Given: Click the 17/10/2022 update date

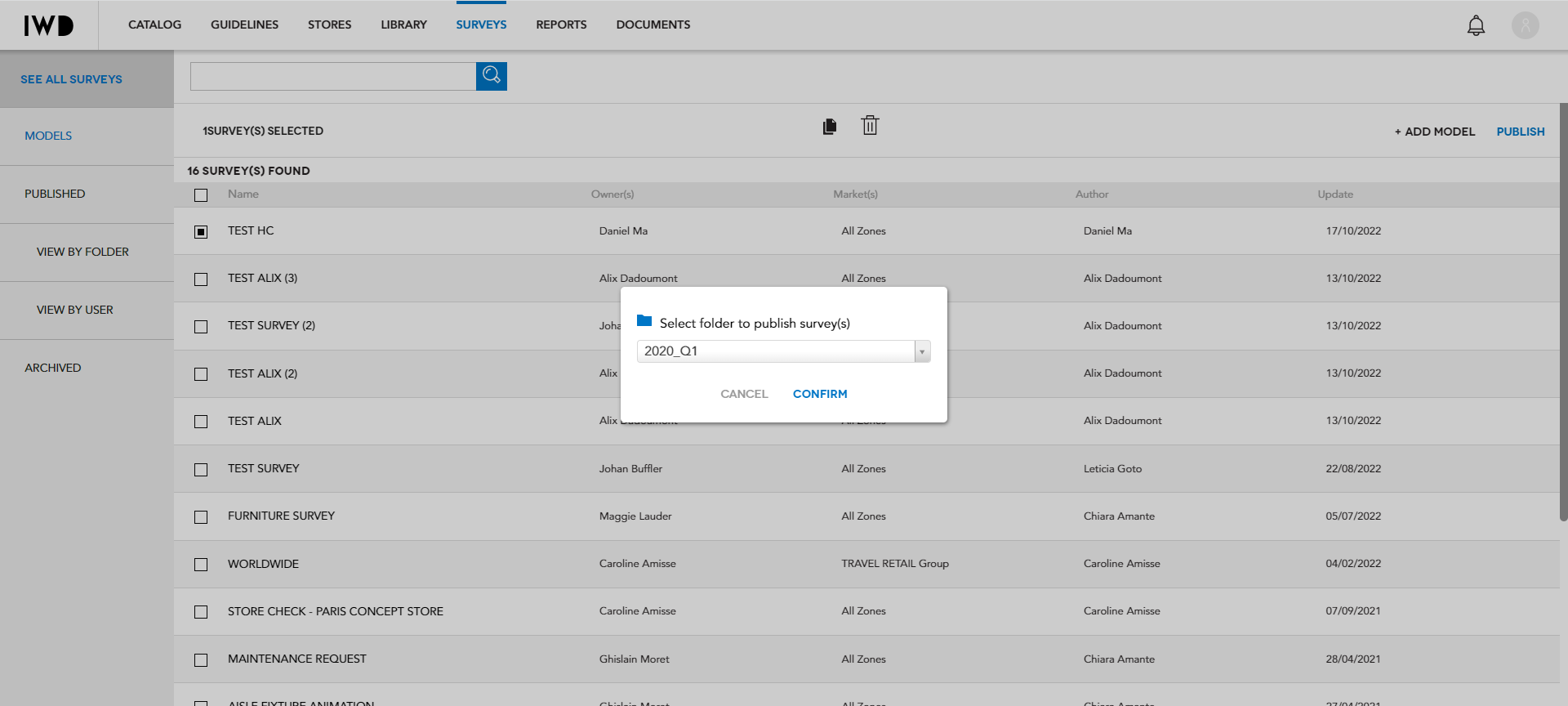Looking at the screenshot, I should click(1353, 230).
